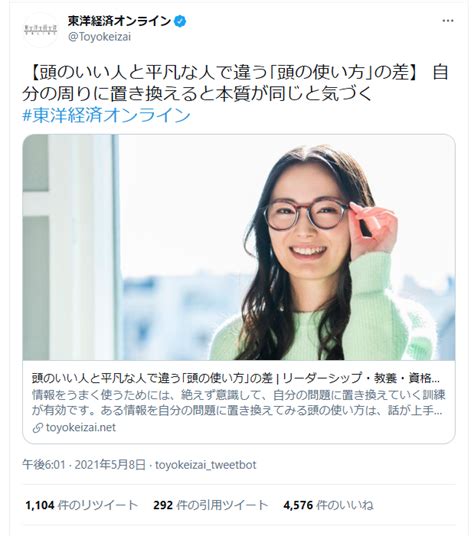The height and width of the screenshot is (536, 474).
Task: View the 4,576 件のいいね list
Action: point(328,505)
